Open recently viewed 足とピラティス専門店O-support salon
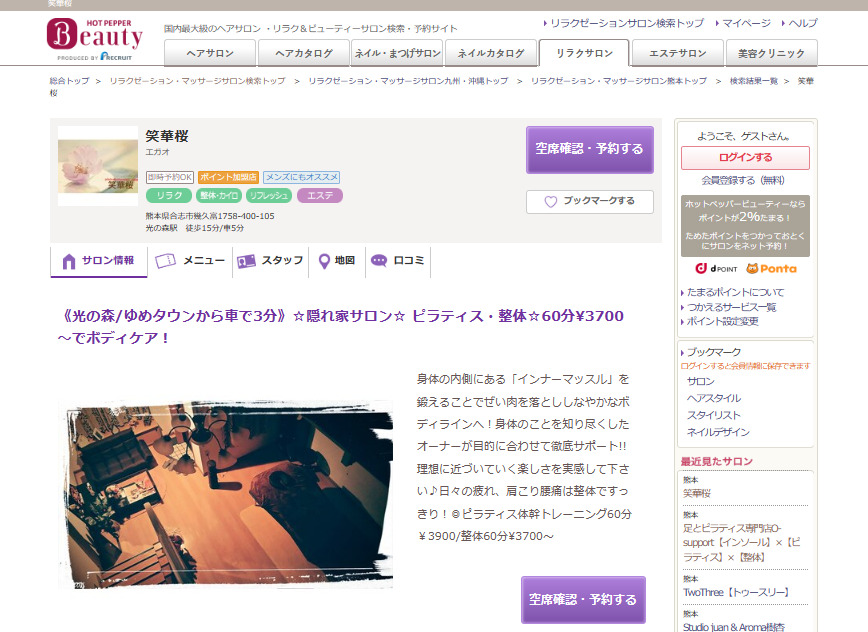The width and height of the screenshot is (868, 632). (x=742, y=543)
